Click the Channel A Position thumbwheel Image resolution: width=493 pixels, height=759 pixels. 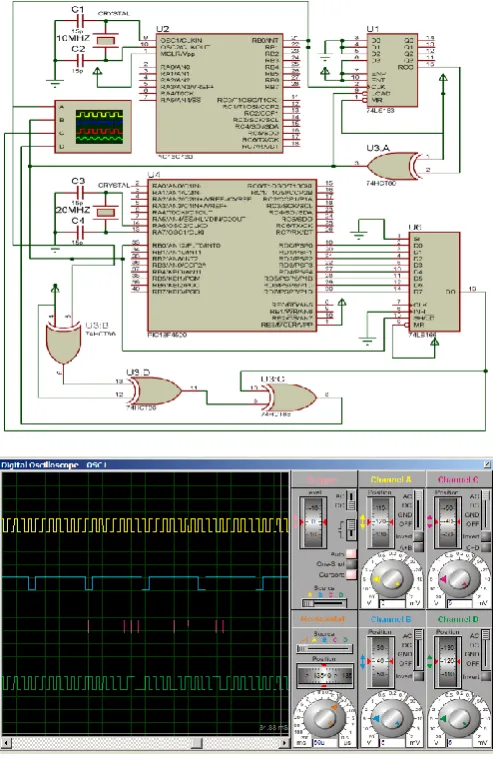tap(380, 522)
